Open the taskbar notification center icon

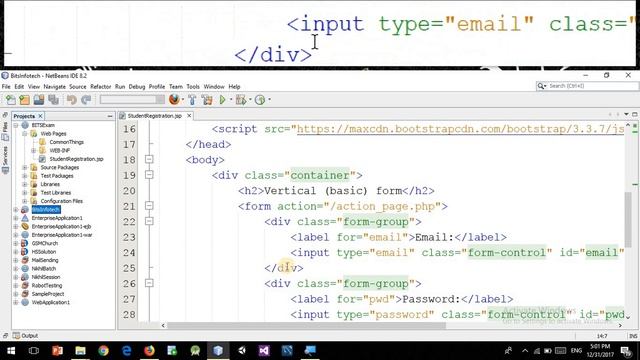[626, 351]
